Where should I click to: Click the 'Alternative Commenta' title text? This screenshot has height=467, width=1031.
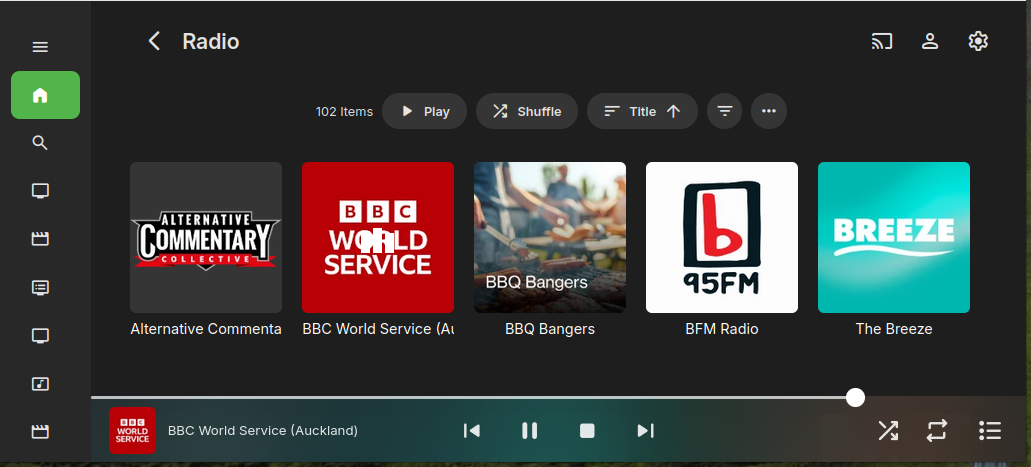pyautogui.click(x=206, y=329)
